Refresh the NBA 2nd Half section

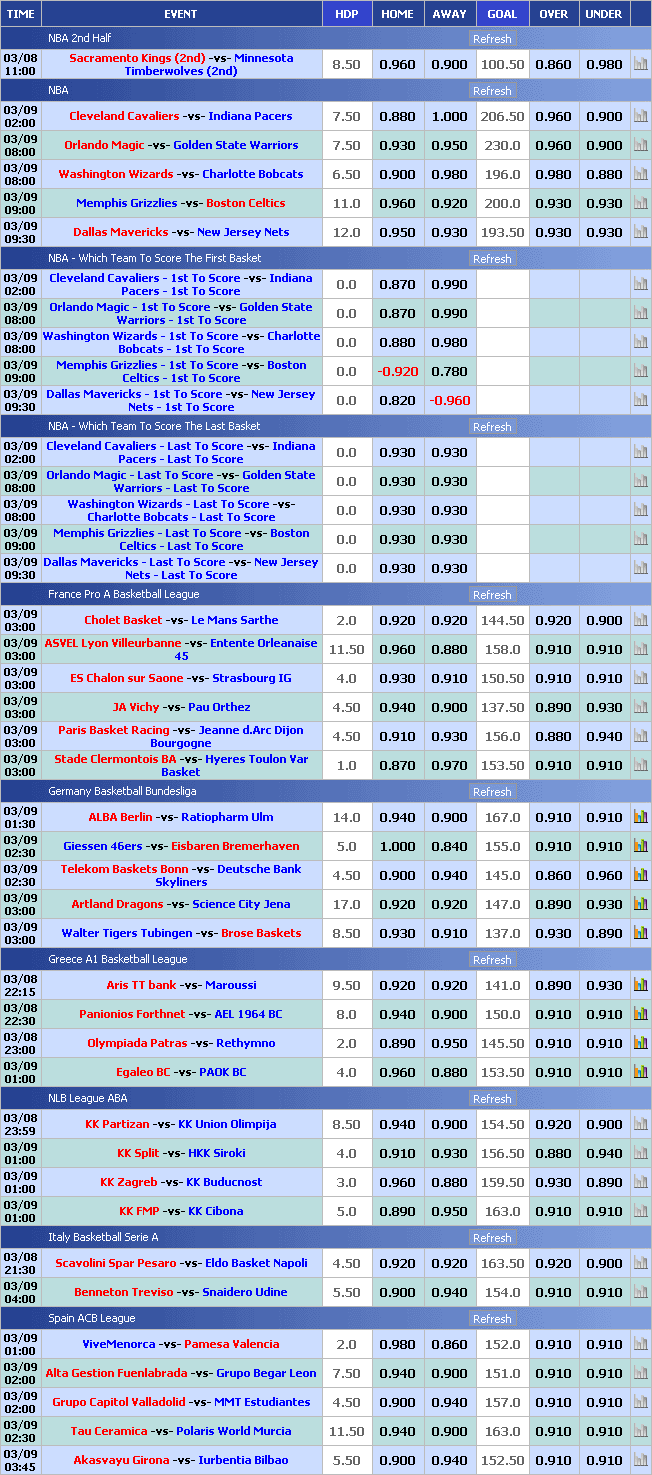(492, 39)
